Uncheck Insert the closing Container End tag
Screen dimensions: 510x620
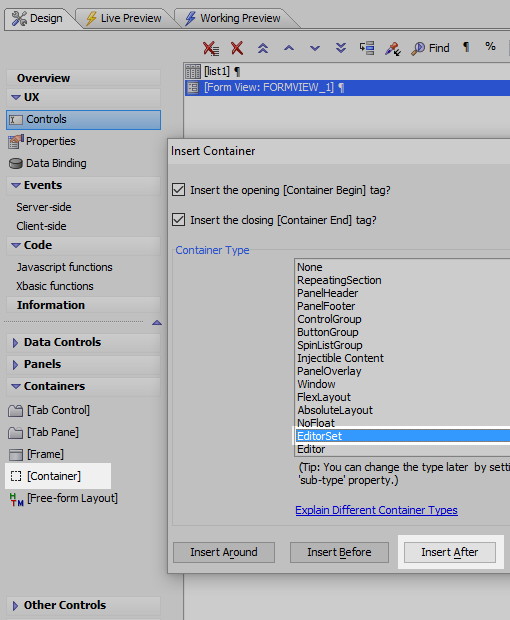pos(179,219)
